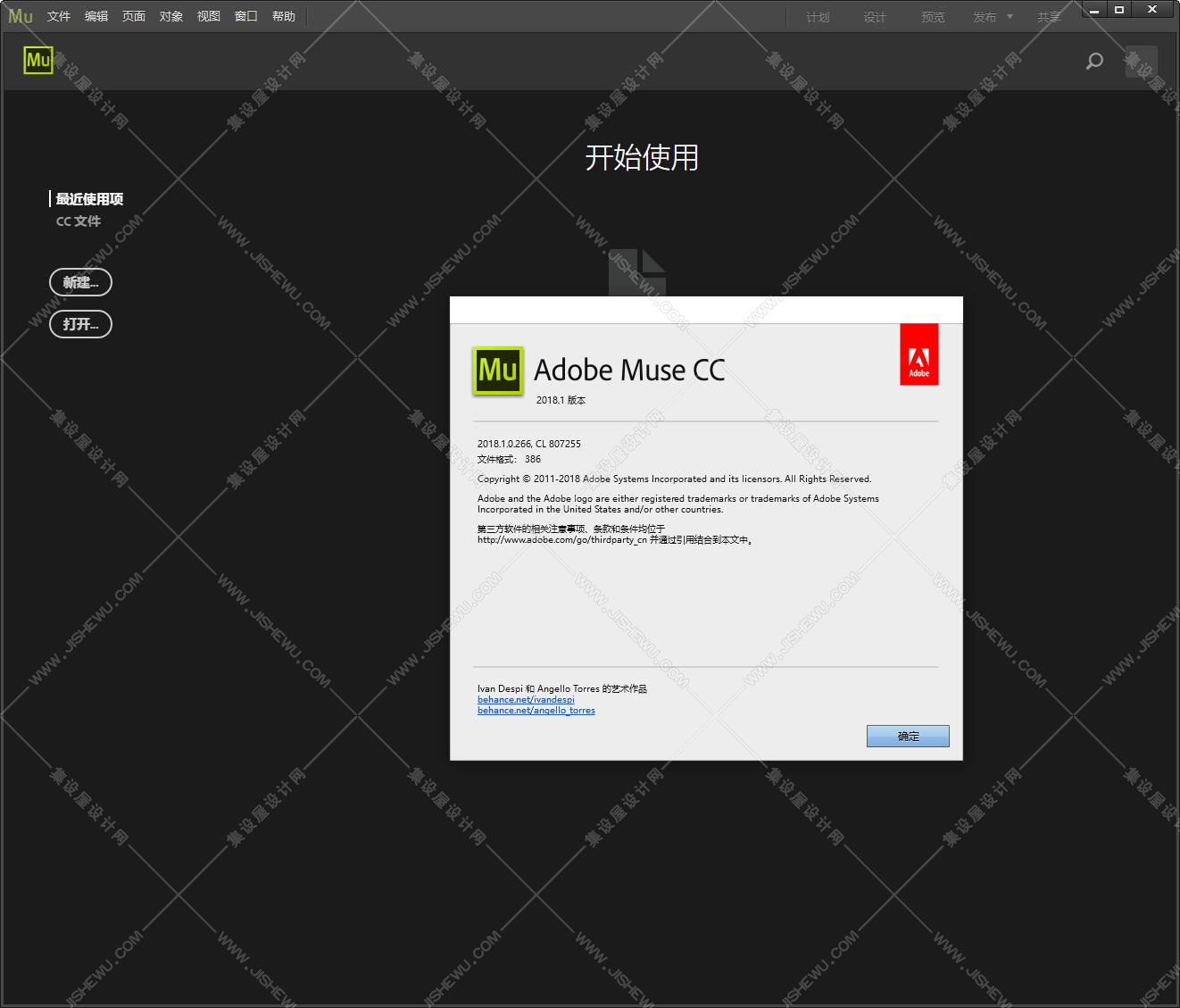
Task: Click the Mu logo in the menu bar
Action: tap(21, 16)
